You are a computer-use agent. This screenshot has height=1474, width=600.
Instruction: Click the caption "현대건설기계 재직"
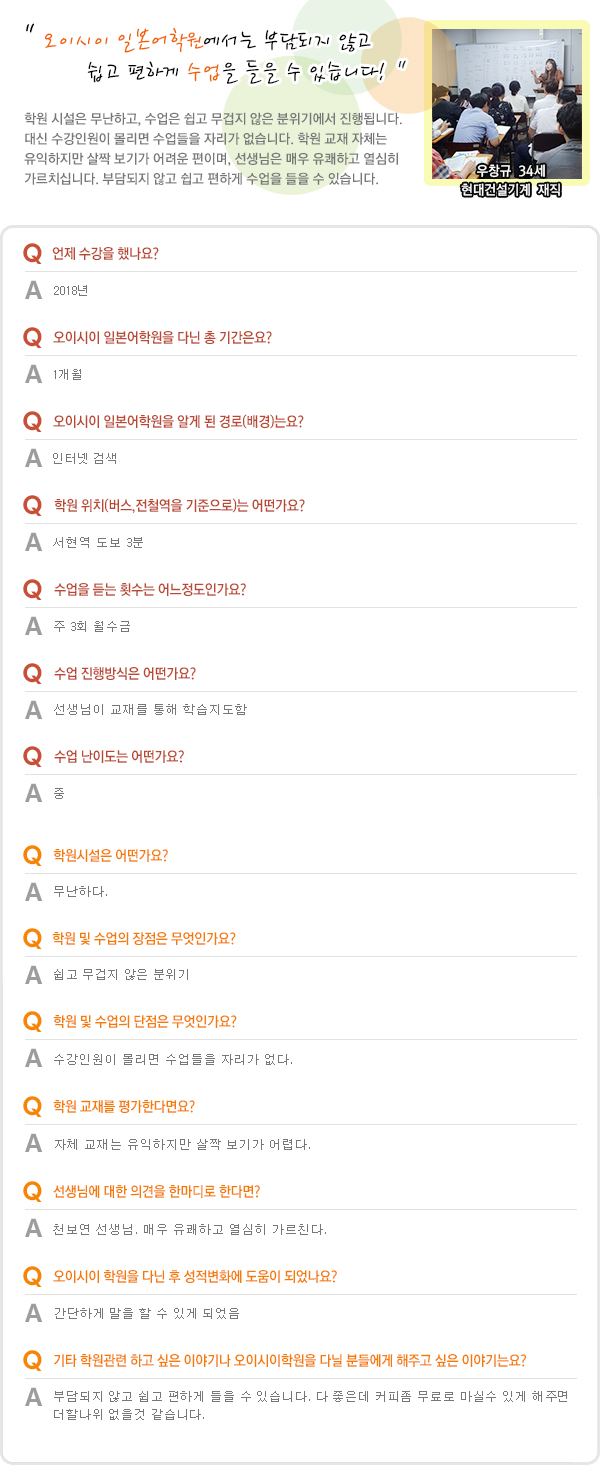coord(510,190)
